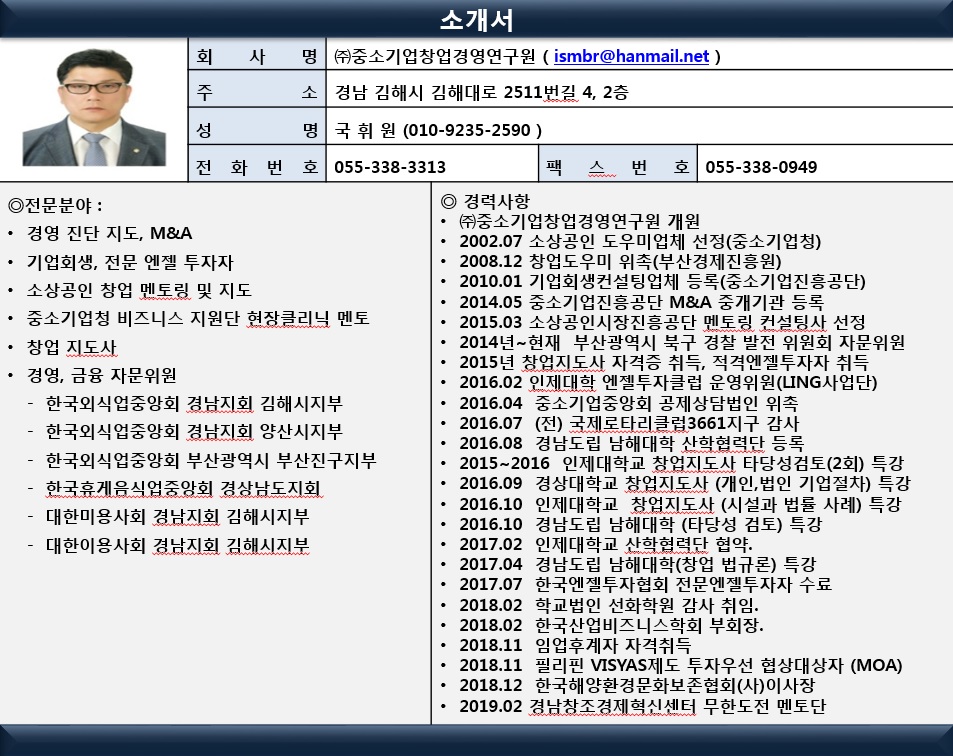Select the 2018.11 임업후계자 자격취득 line
The image size is (953, 756).
click(x=575, y=645)
